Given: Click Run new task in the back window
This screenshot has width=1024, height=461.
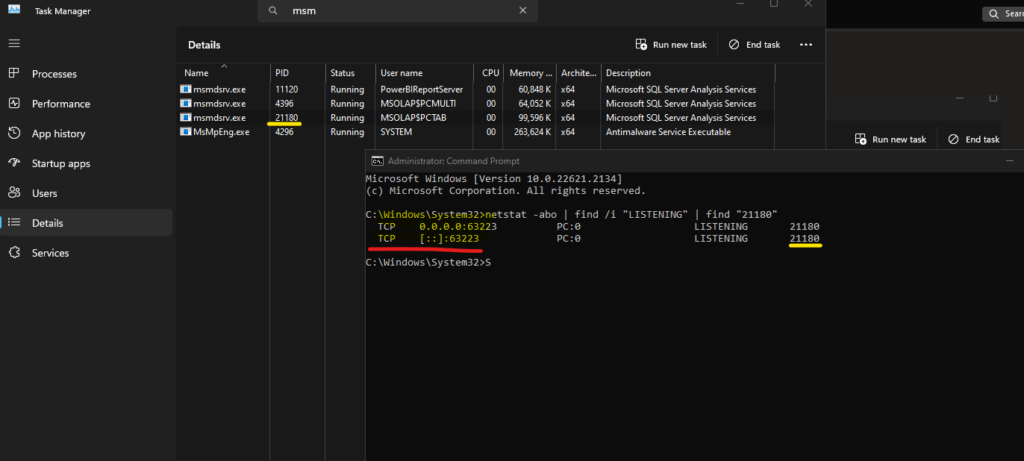Looking at the screenshot, I should [x=890, y=139].
